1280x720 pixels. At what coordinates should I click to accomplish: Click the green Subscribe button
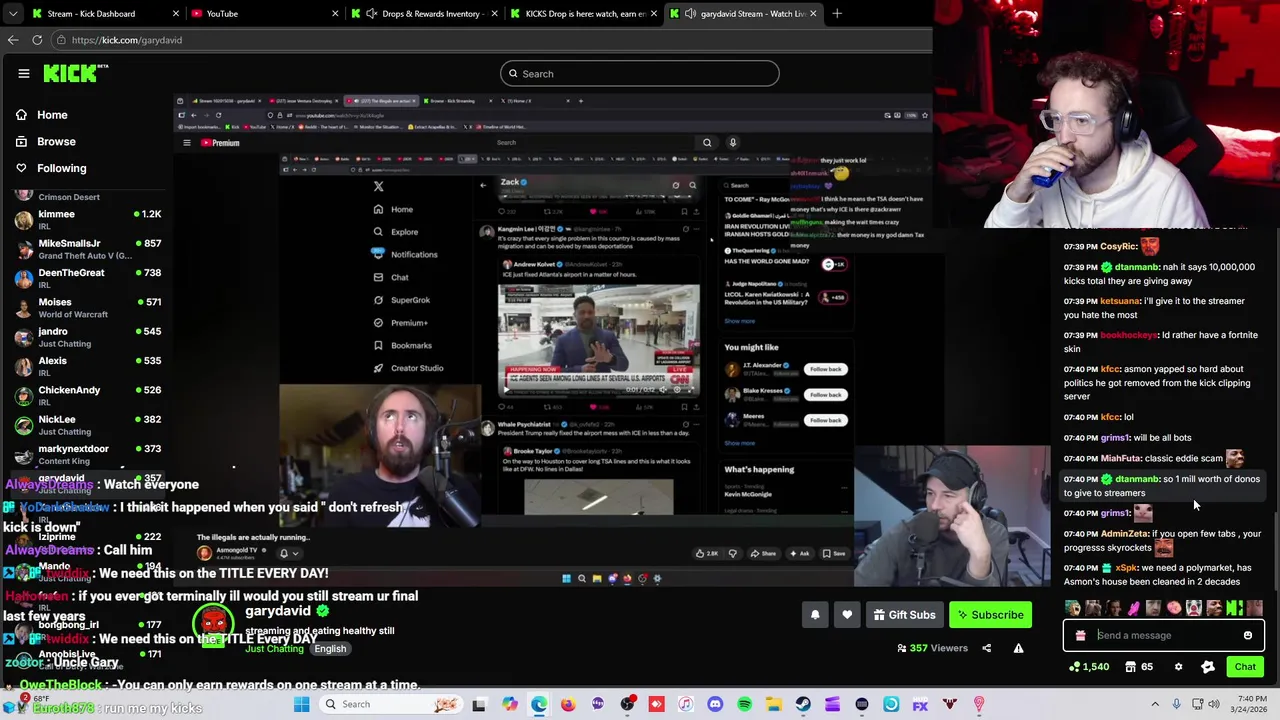point(990,615)
